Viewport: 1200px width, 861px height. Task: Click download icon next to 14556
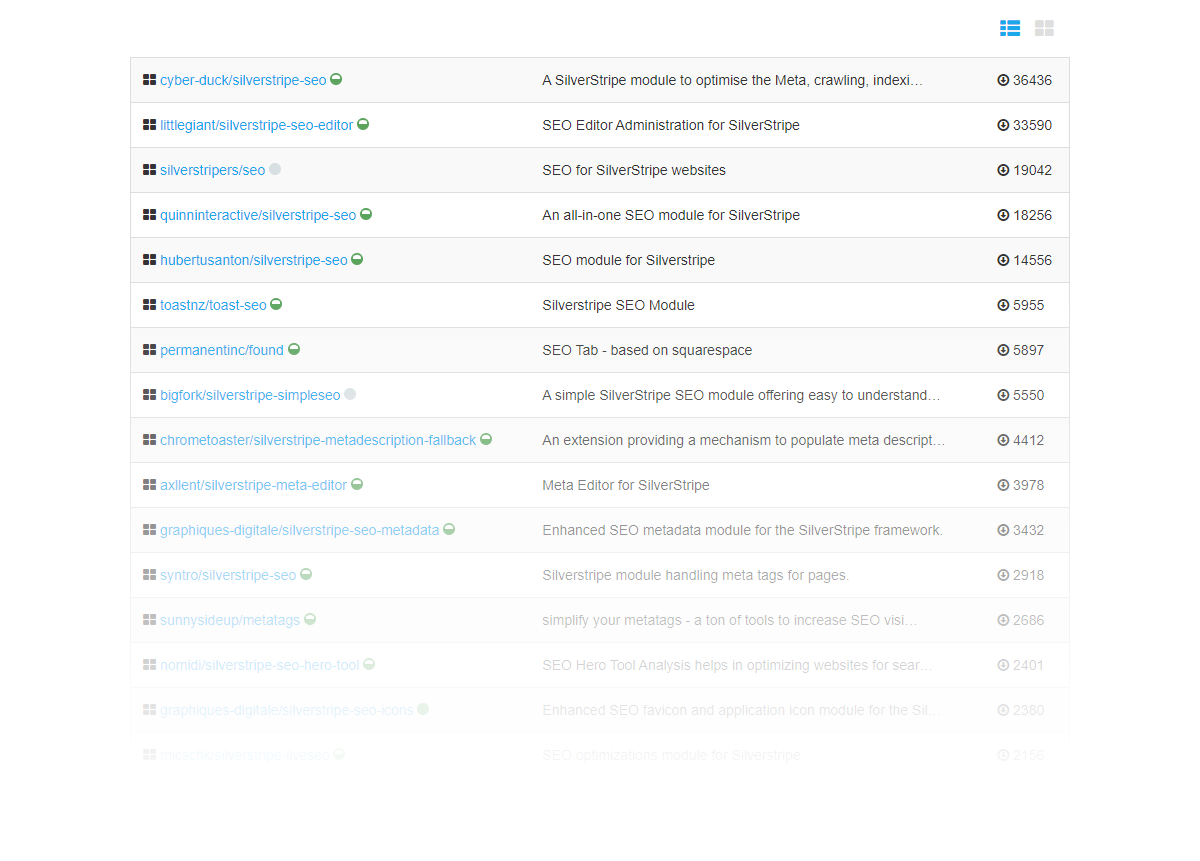click(1003, 260)
